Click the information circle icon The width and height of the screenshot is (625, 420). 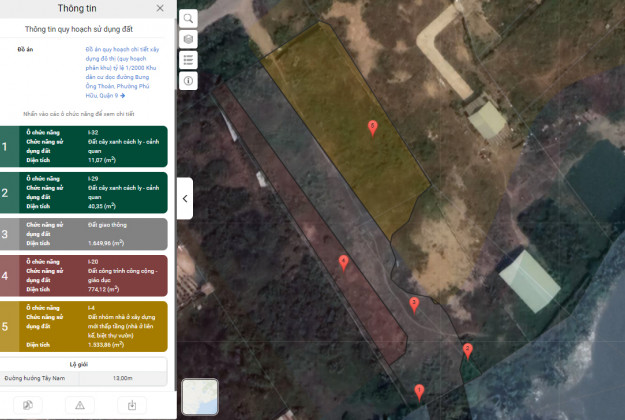point(189,80)
